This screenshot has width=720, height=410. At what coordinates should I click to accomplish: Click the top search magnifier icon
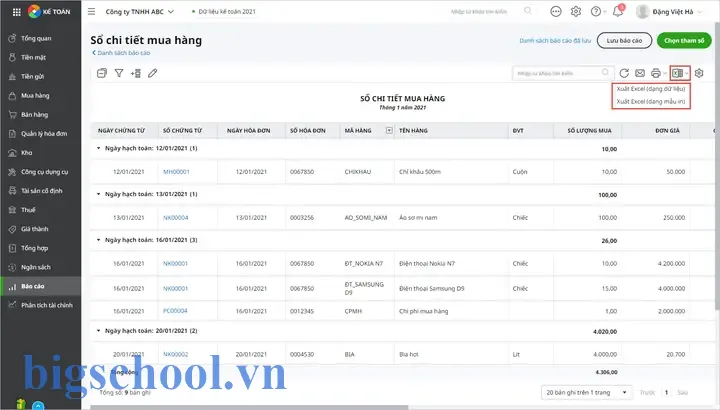click(x=528, y=11)
